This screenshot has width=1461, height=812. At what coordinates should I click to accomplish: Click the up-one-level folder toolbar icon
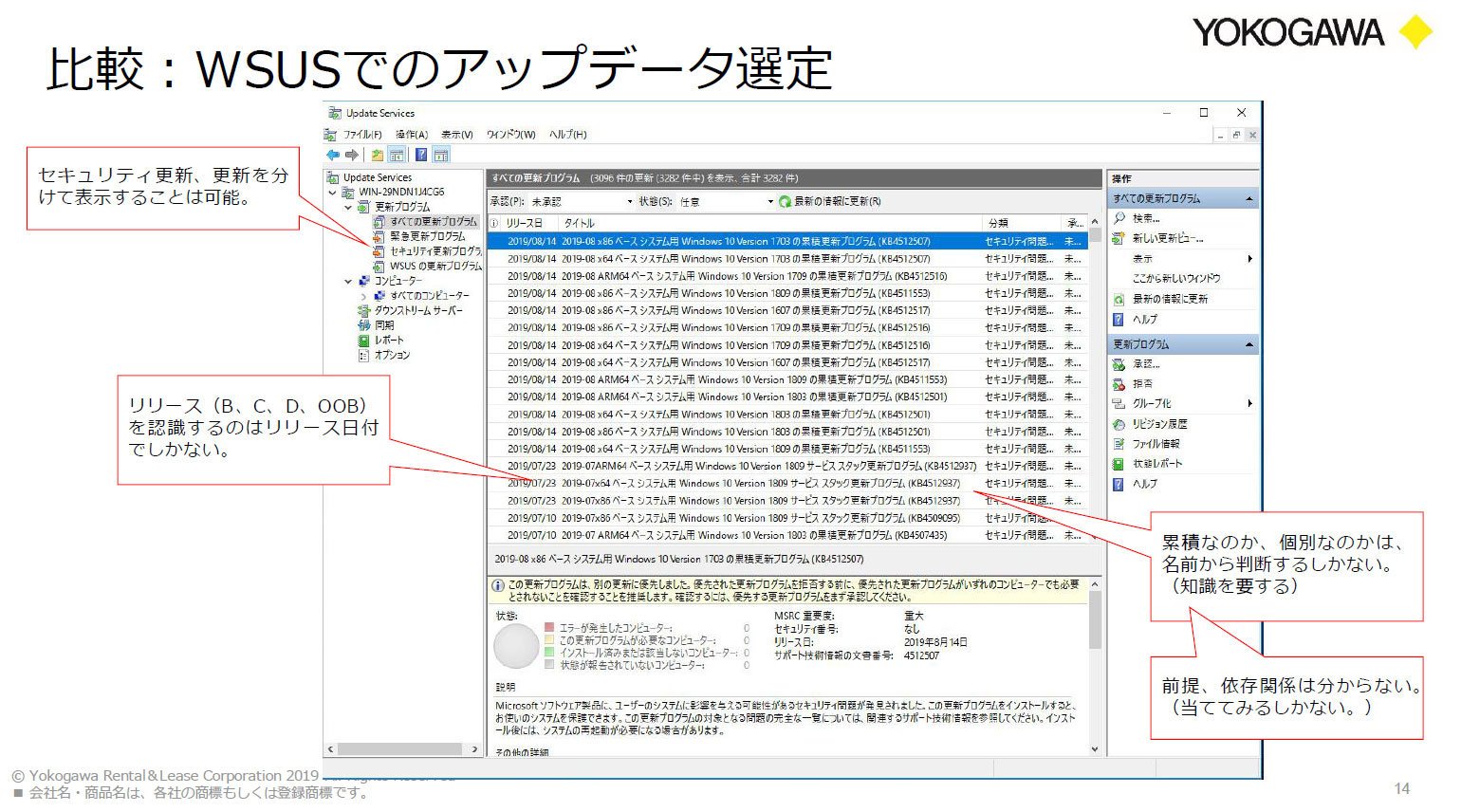[x=378, y=155]
